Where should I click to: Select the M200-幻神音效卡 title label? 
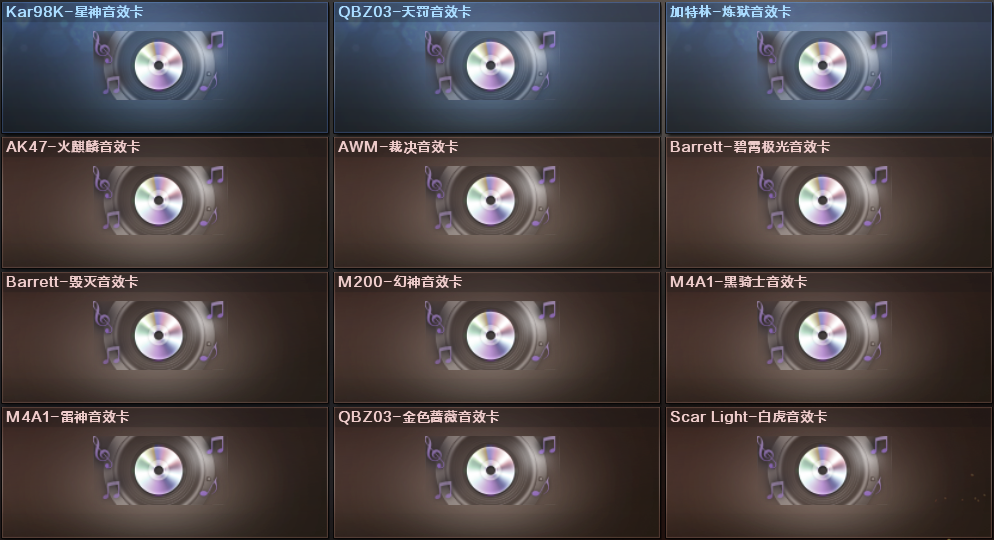click(400, 281)
